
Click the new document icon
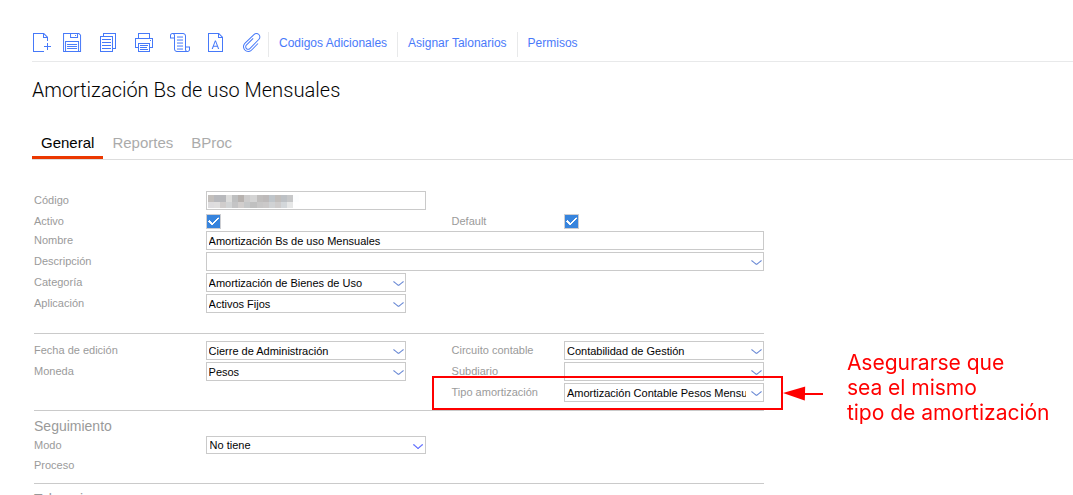point(41,42)
